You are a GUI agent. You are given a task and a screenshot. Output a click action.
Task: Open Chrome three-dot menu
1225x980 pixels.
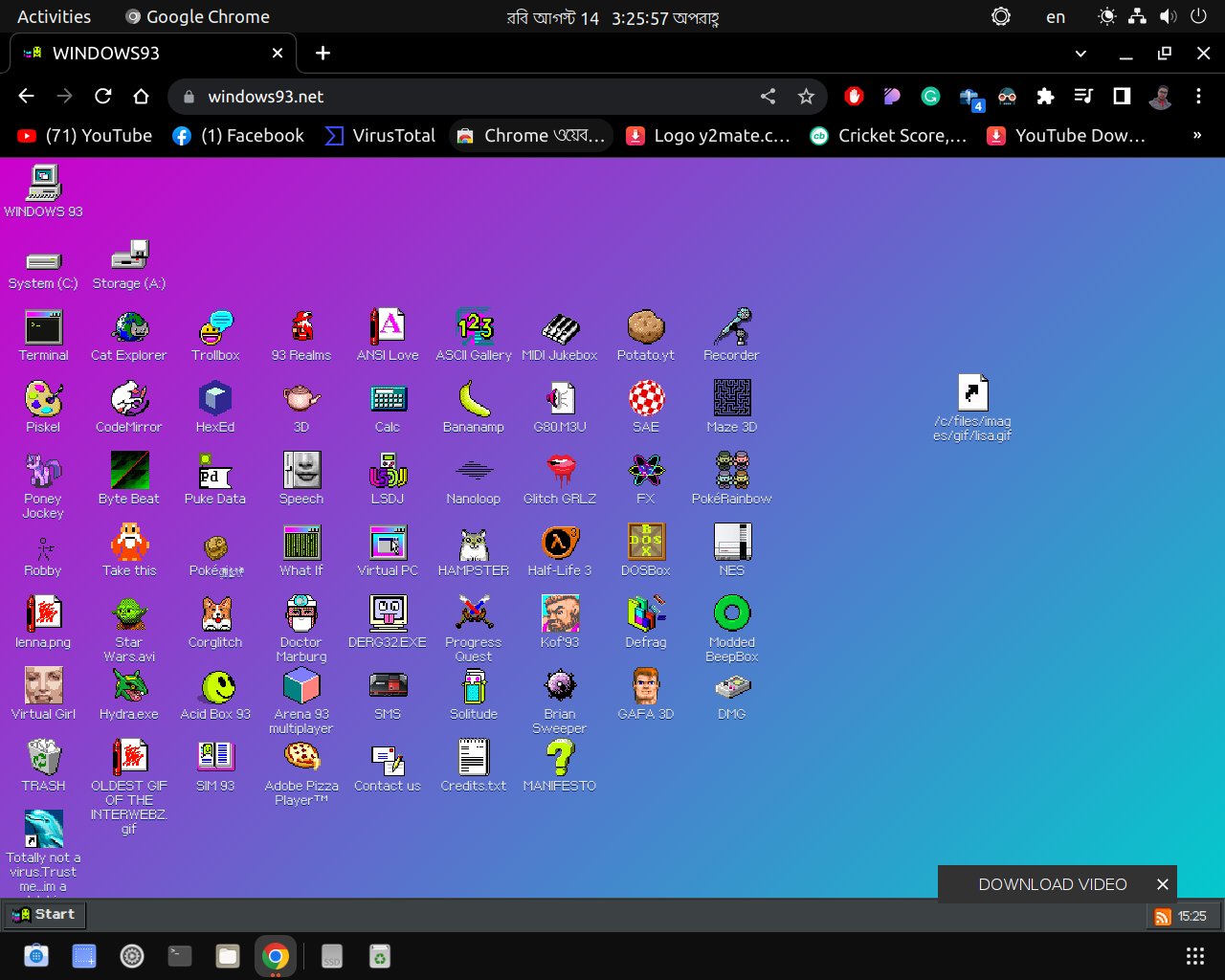click(x=1198, y=97)
